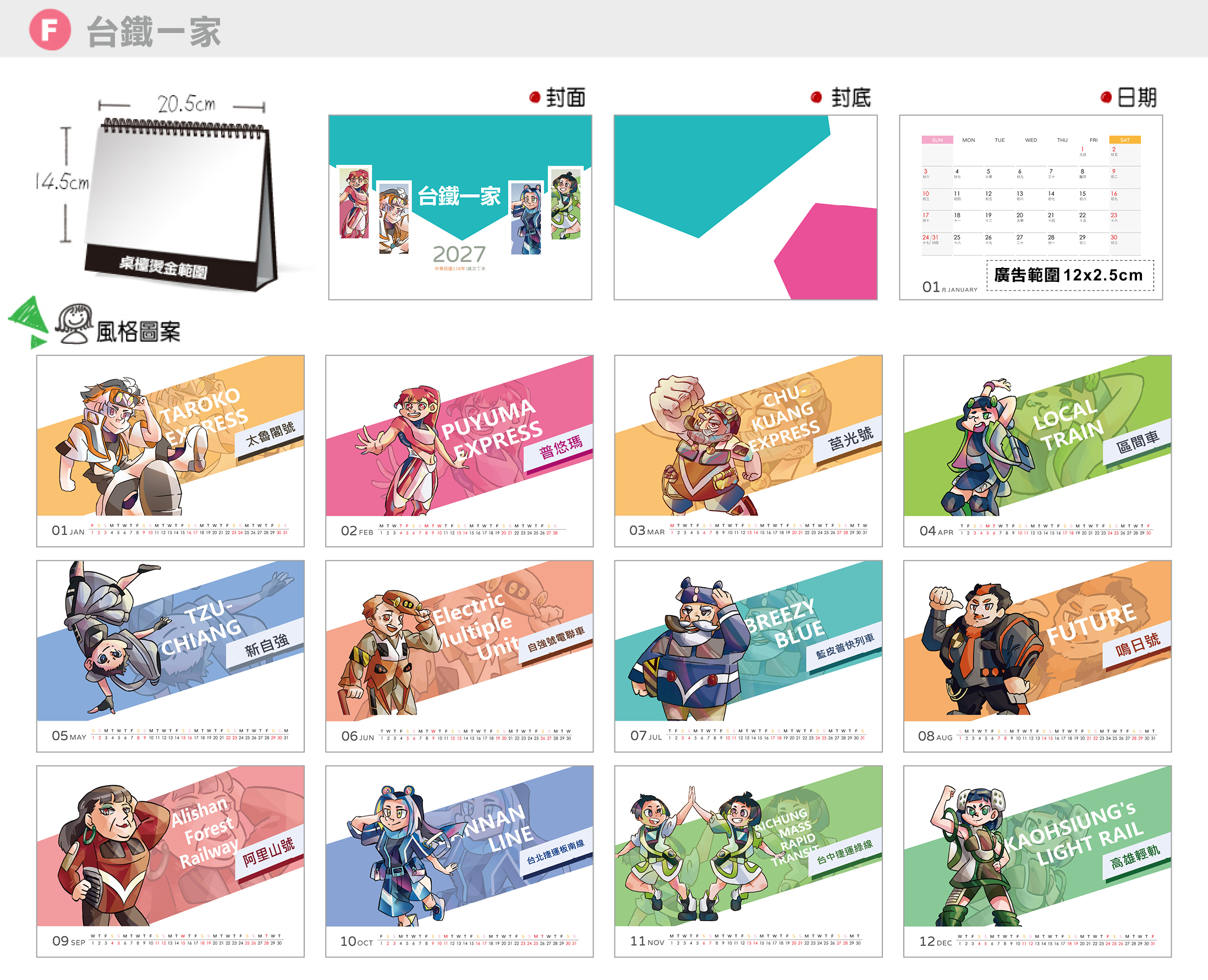Open the January date page preview

click(1031, 207)
